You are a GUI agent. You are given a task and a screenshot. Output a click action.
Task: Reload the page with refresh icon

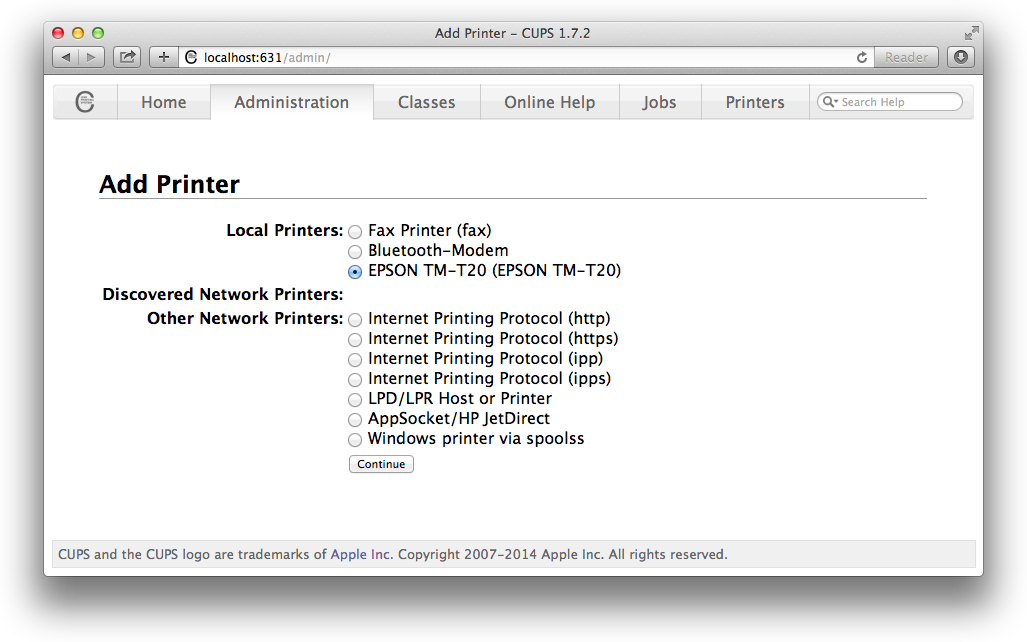tap(862, 58)
